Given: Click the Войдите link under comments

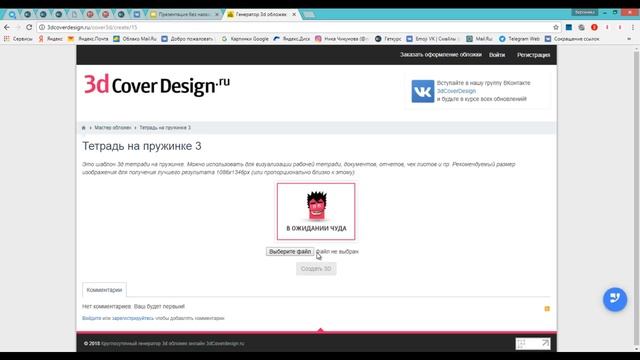Looking at the screenshot, I should (x=91, y=318).
